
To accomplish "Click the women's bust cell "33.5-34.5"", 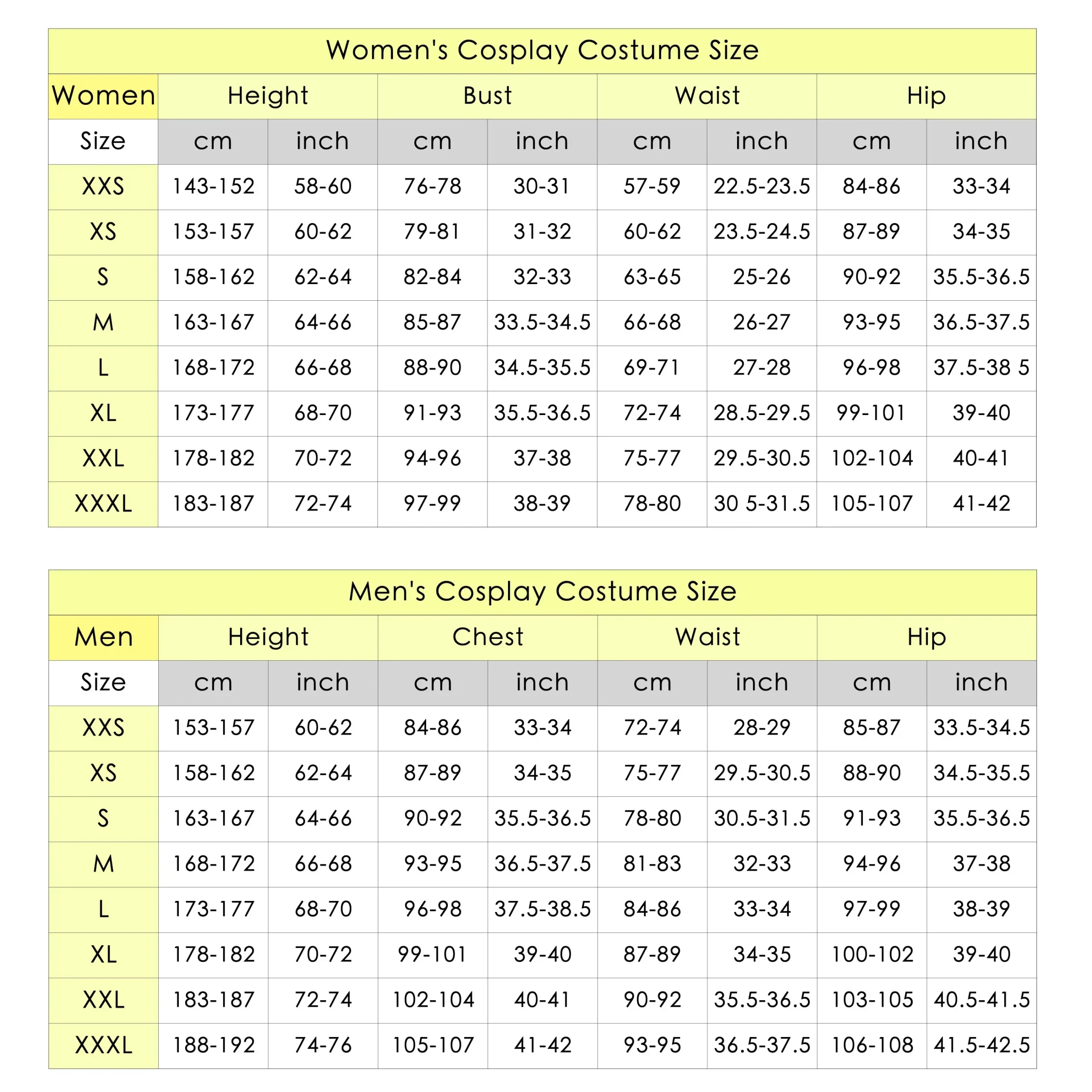I will tap(542, 323).
